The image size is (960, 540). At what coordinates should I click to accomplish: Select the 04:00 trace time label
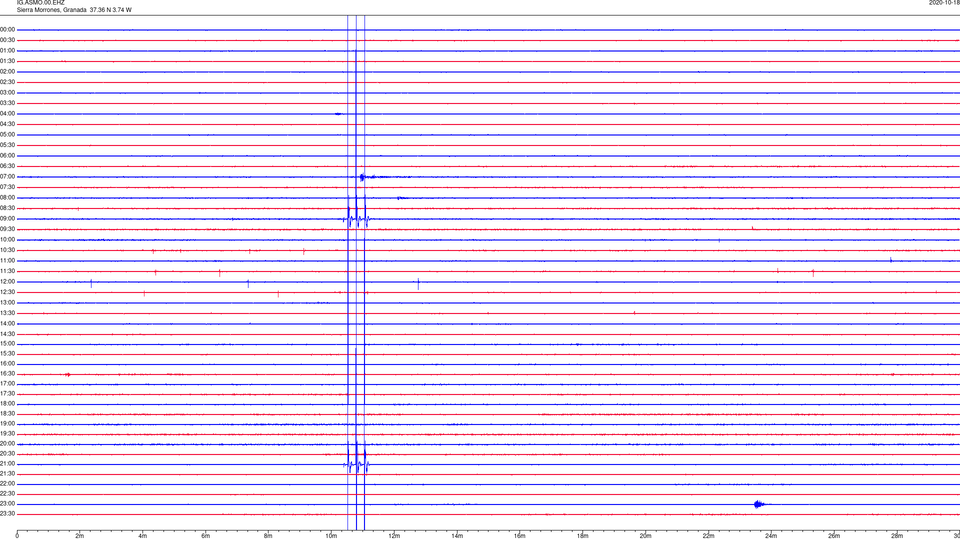(8, 113)
